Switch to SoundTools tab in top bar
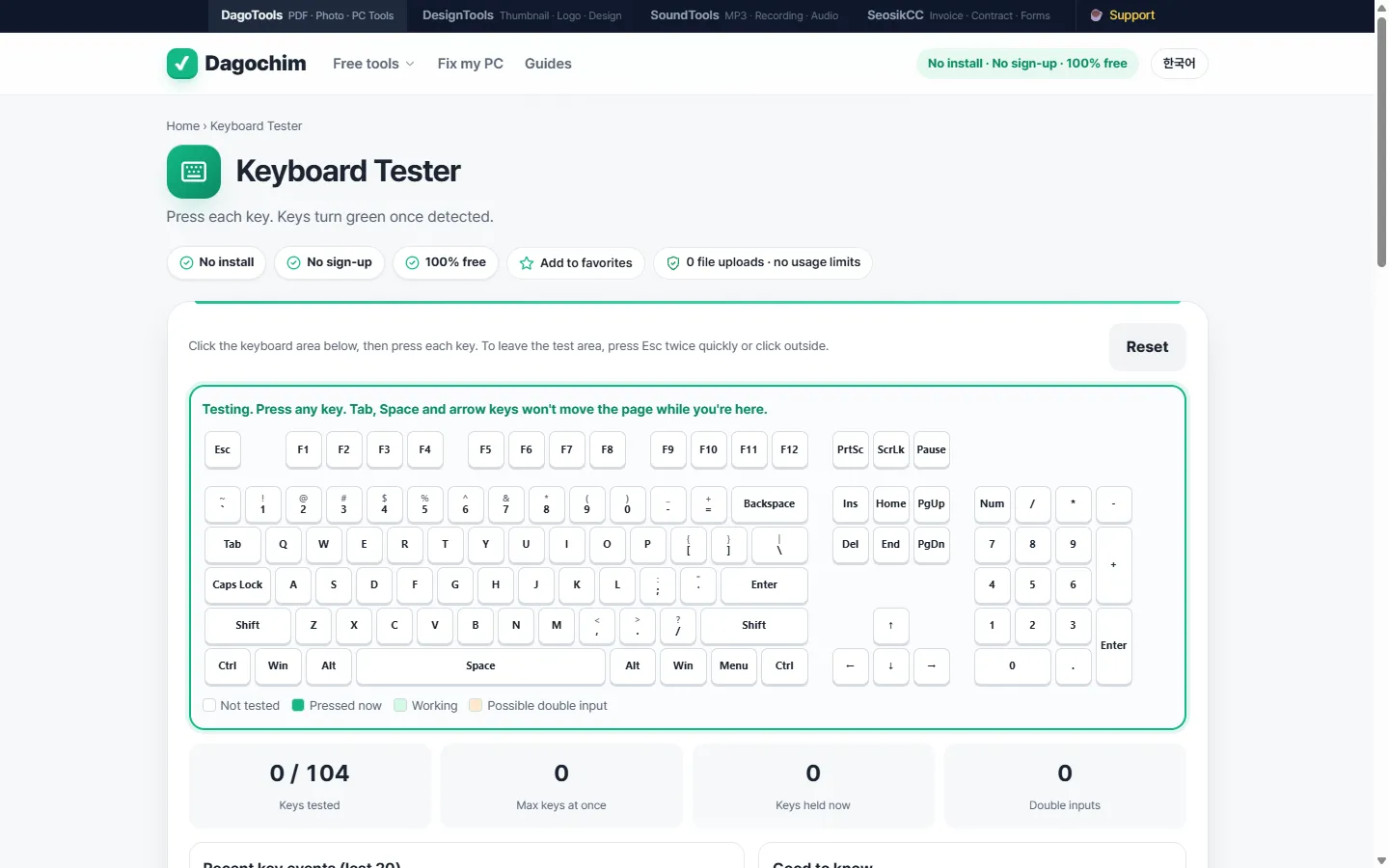Screen dimensions: 1389x868 (744, 15)
